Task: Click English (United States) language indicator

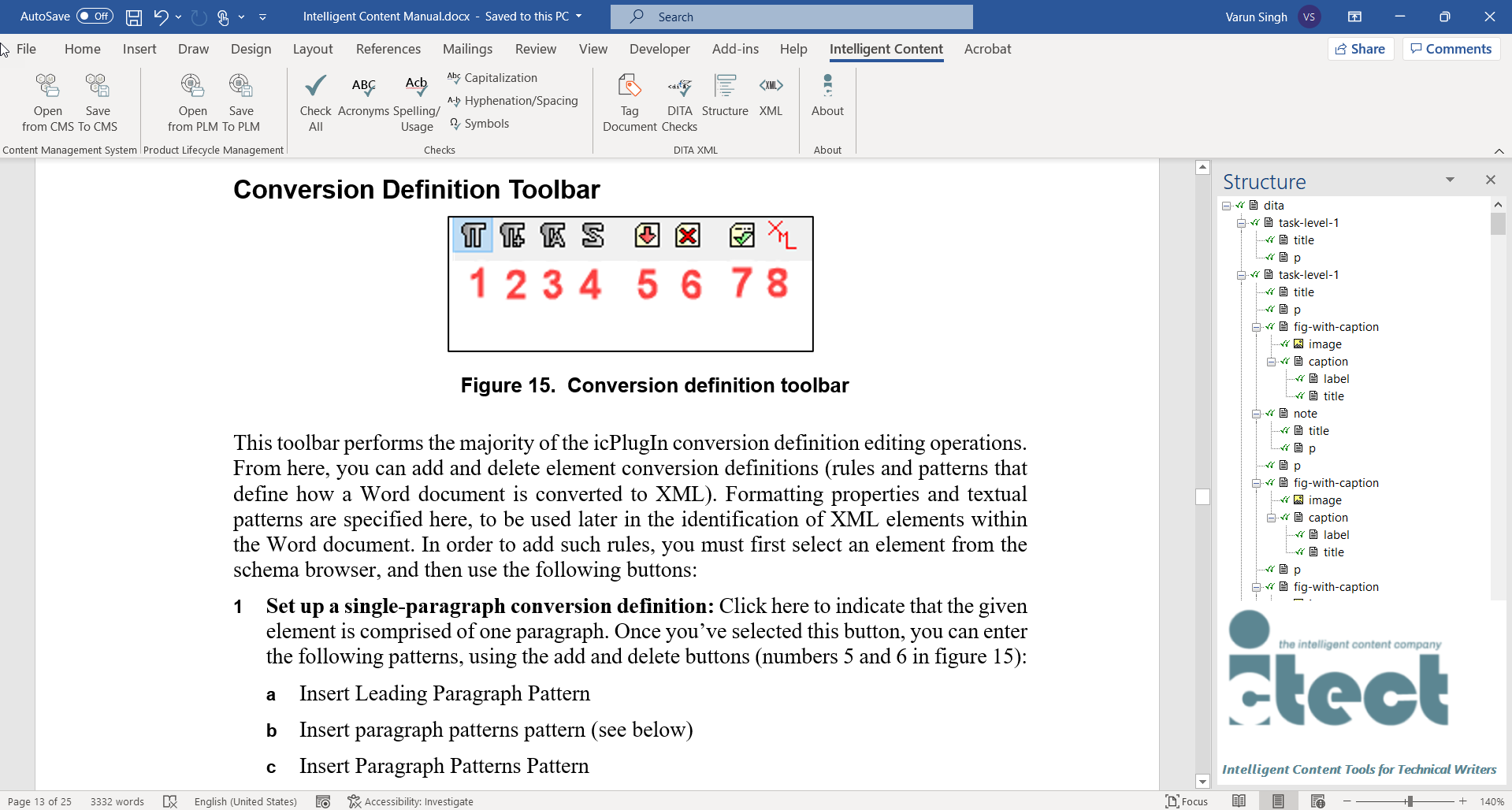Action: point(246,801)
